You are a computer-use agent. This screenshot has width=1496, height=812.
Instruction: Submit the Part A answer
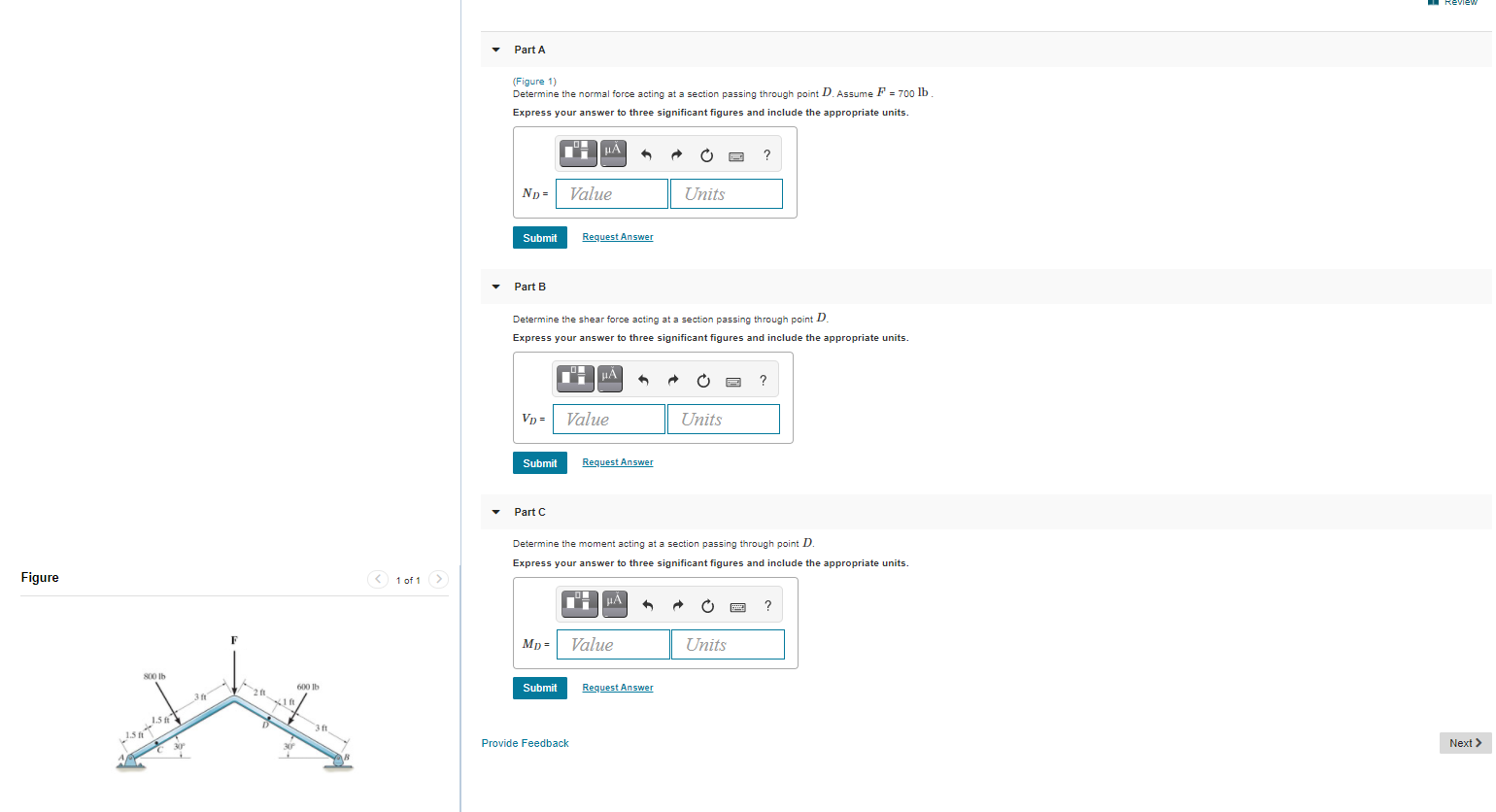tap(540, 238)
